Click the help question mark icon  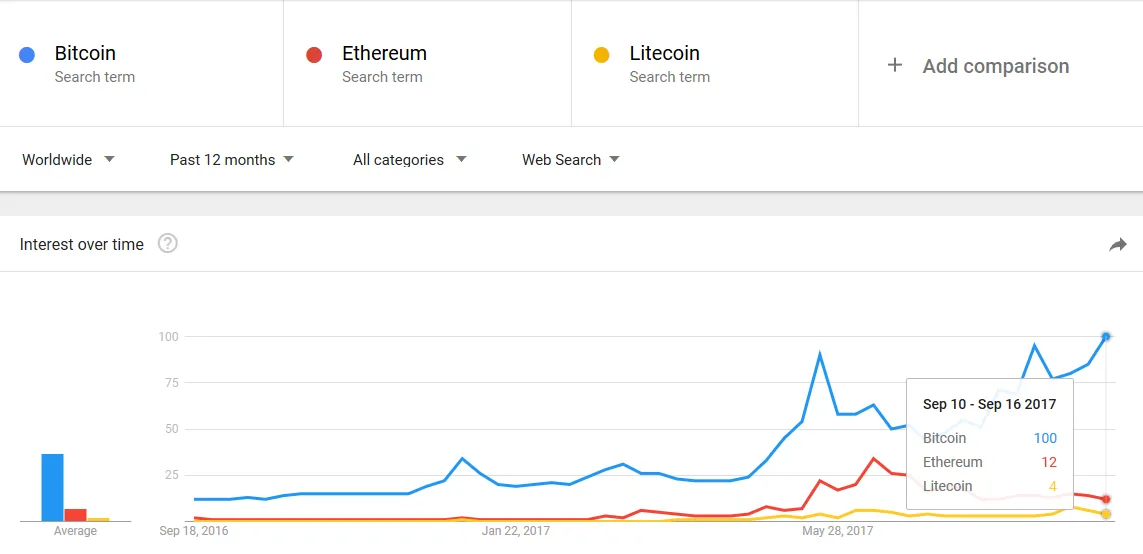168,244
